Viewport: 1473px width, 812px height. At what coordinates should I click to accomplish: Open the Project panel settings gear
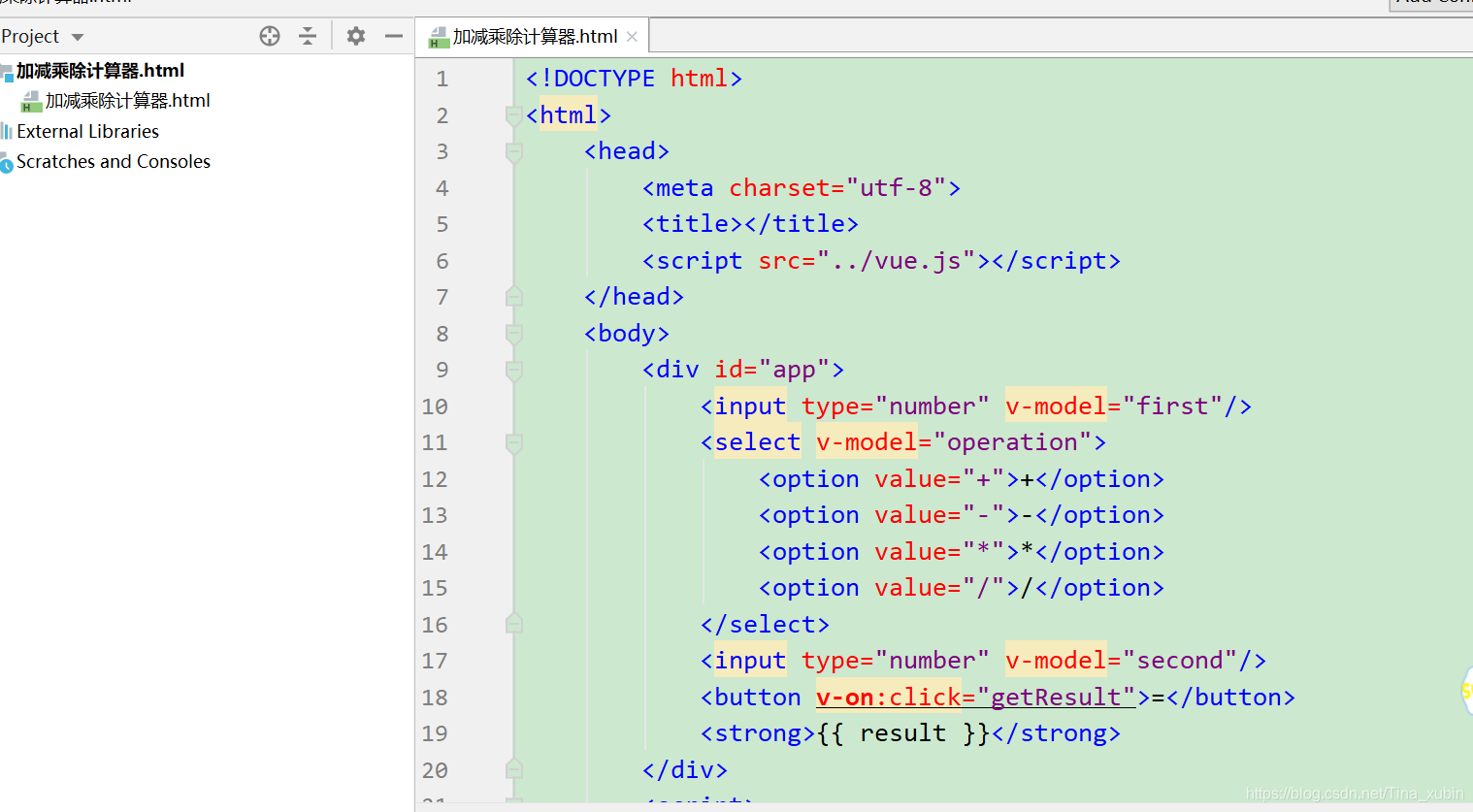[x=356, y=36]
